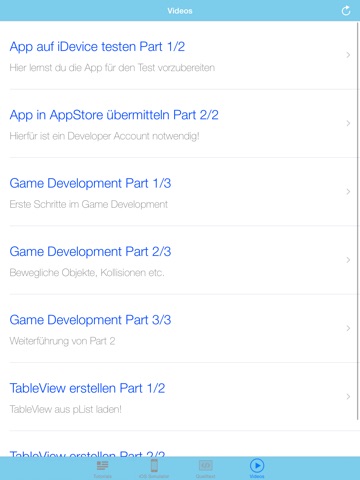Image resolution: width=360 pixels, height=480 pixels.
Task: Open the chevron for TableView erstellen Part 1/2
Action: [348, 396]
